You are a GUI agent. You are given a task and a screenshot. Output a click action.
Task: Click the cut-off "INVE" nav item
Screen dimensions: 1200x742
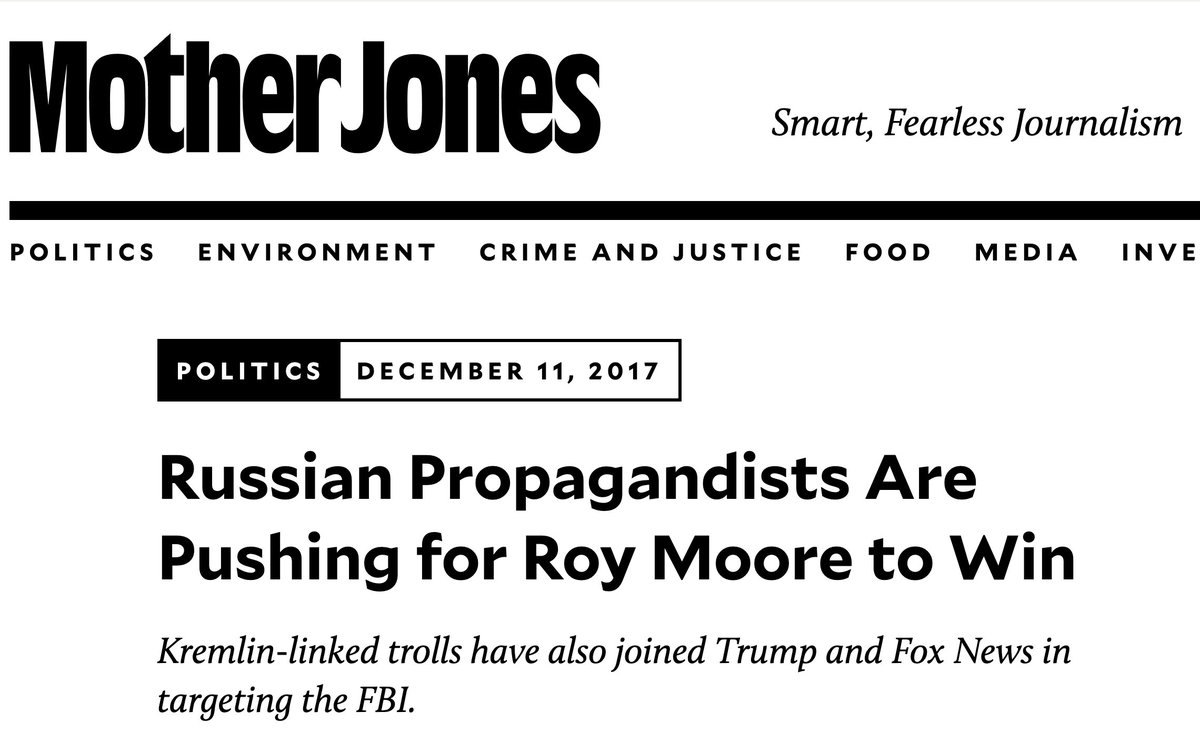click(1160, 252)
